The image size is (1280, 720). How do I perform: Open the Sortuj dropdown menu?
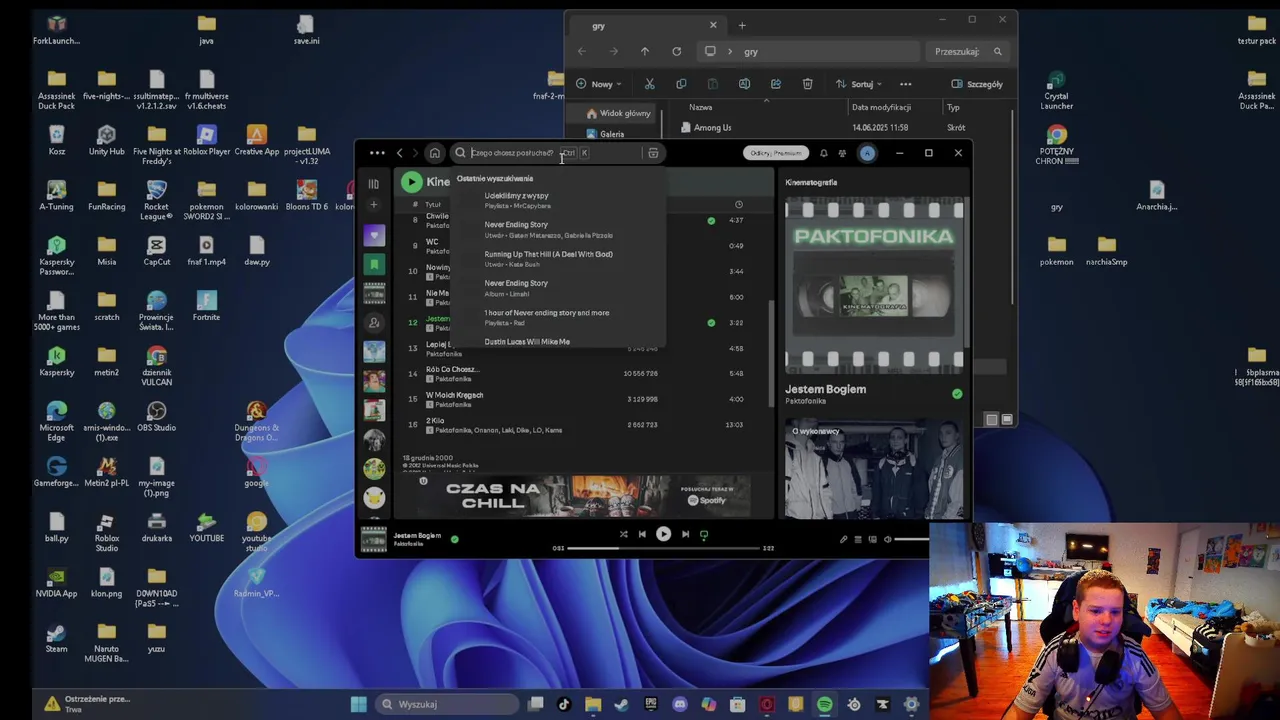coord(860,84)
